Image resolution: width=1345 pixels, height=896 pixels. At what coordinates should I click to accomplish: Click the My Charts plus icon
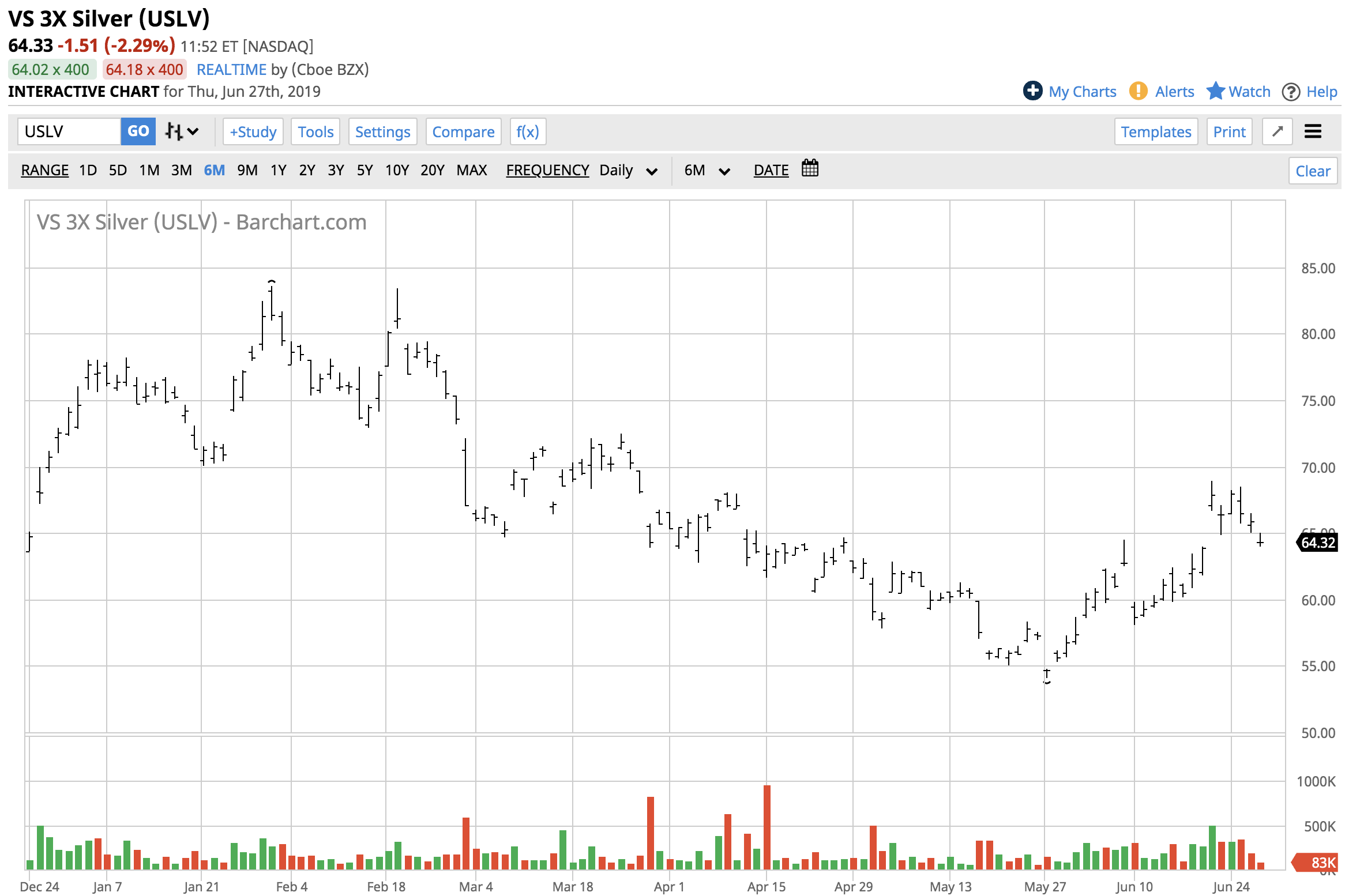tap(1032, 91)
